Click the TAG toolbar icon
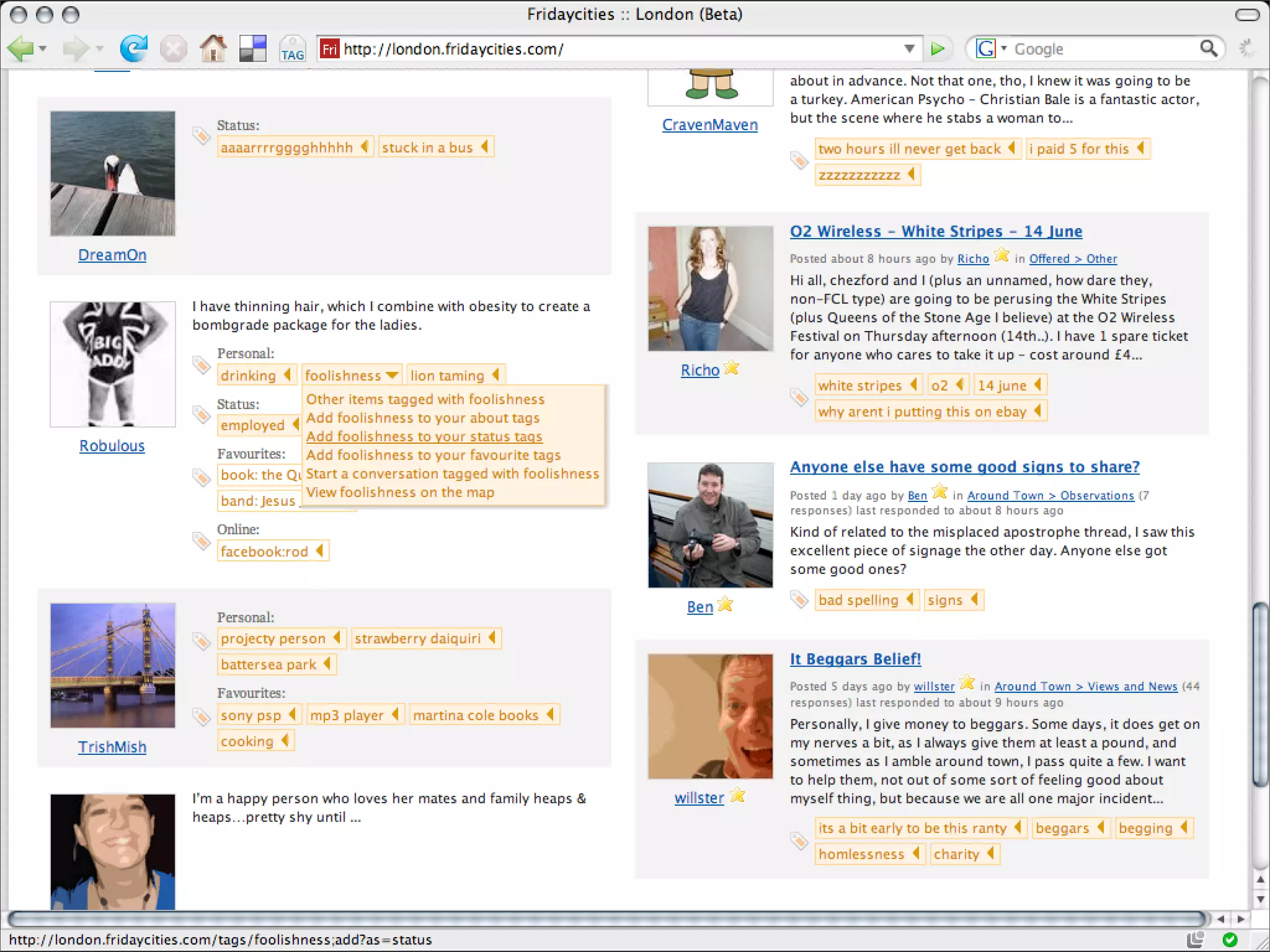This screenshot has height=952, width=1270. (292, 48)
